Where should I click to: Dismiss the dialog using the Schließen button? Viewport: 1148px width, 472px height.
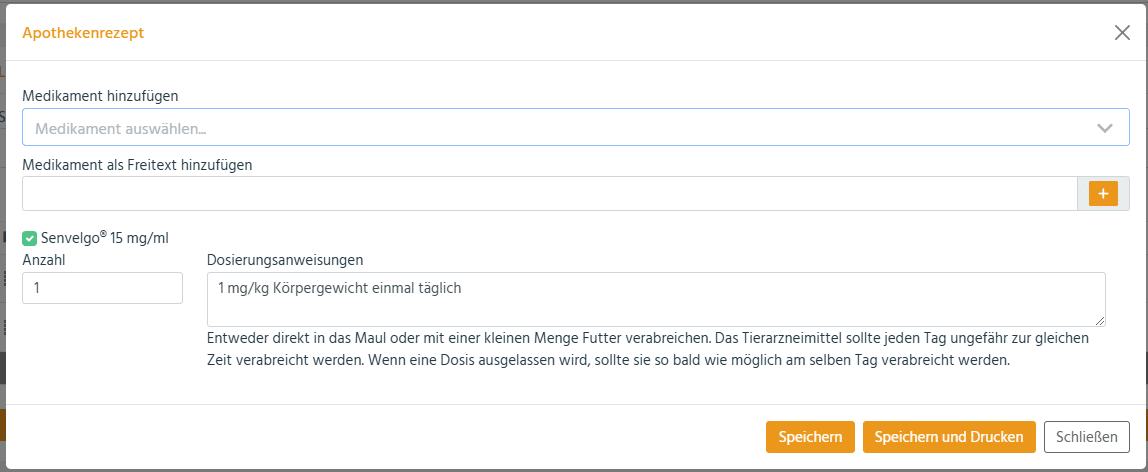(1086, 437)
